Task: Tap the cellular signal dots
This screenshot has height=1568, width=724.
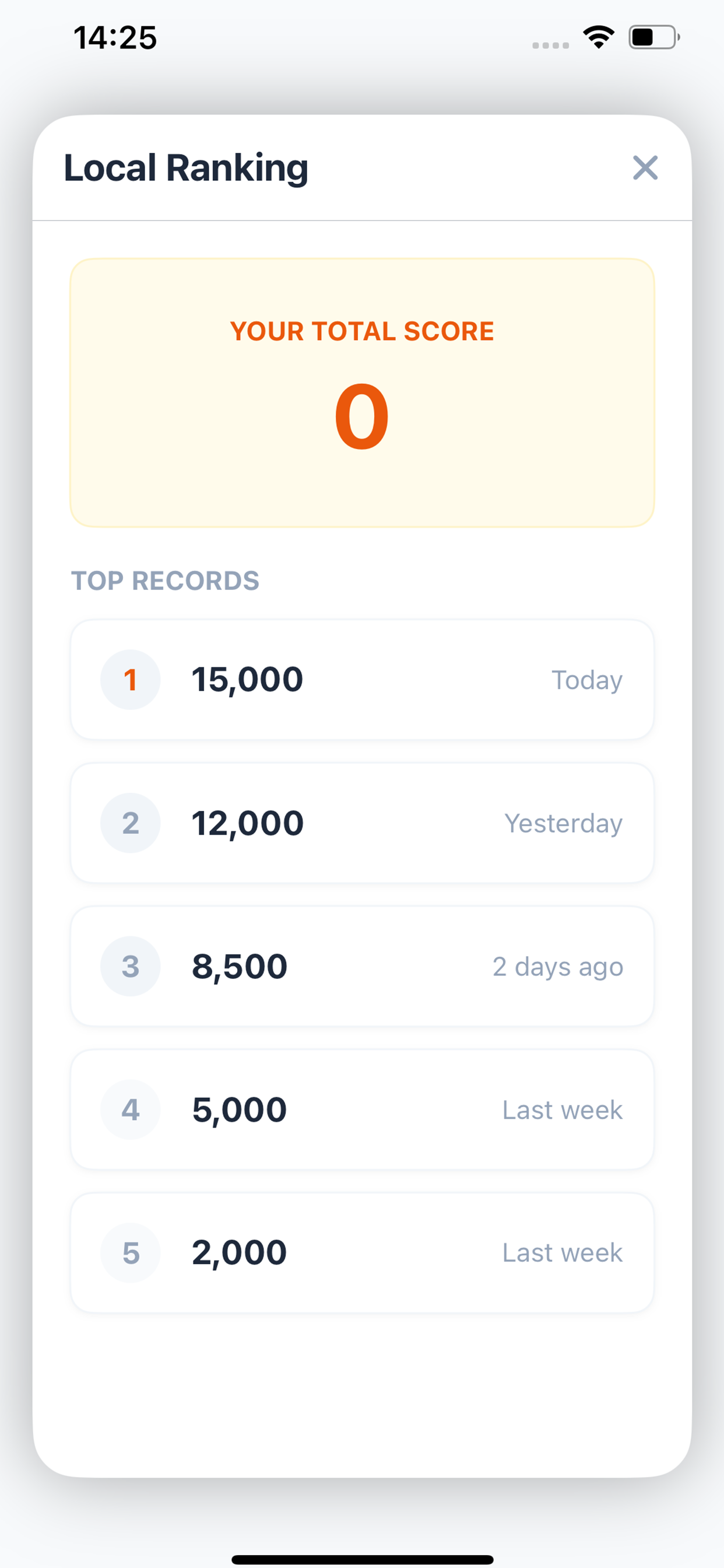Action: click(551, 45)
